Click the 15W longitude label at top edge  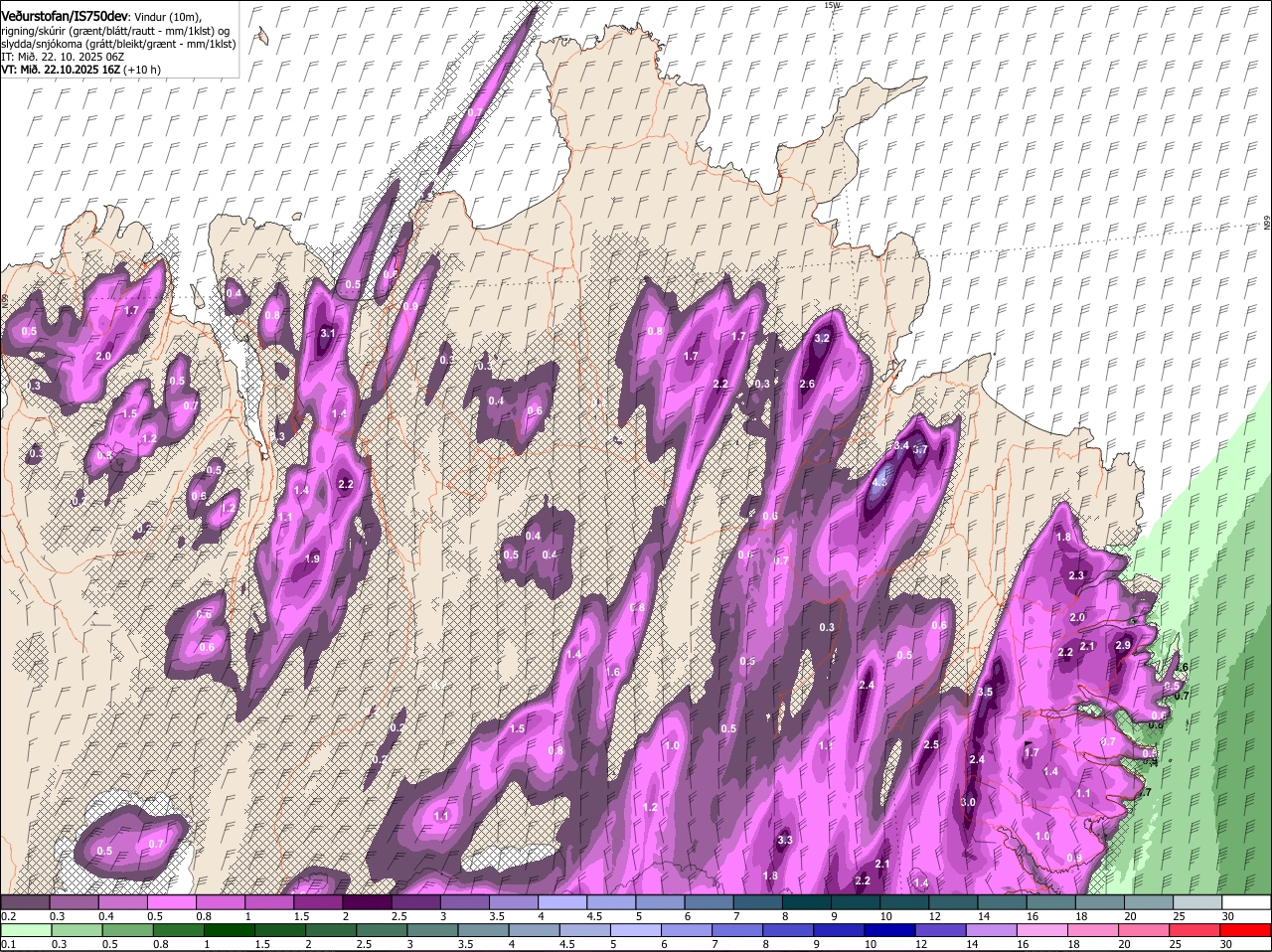coord(832,6)
